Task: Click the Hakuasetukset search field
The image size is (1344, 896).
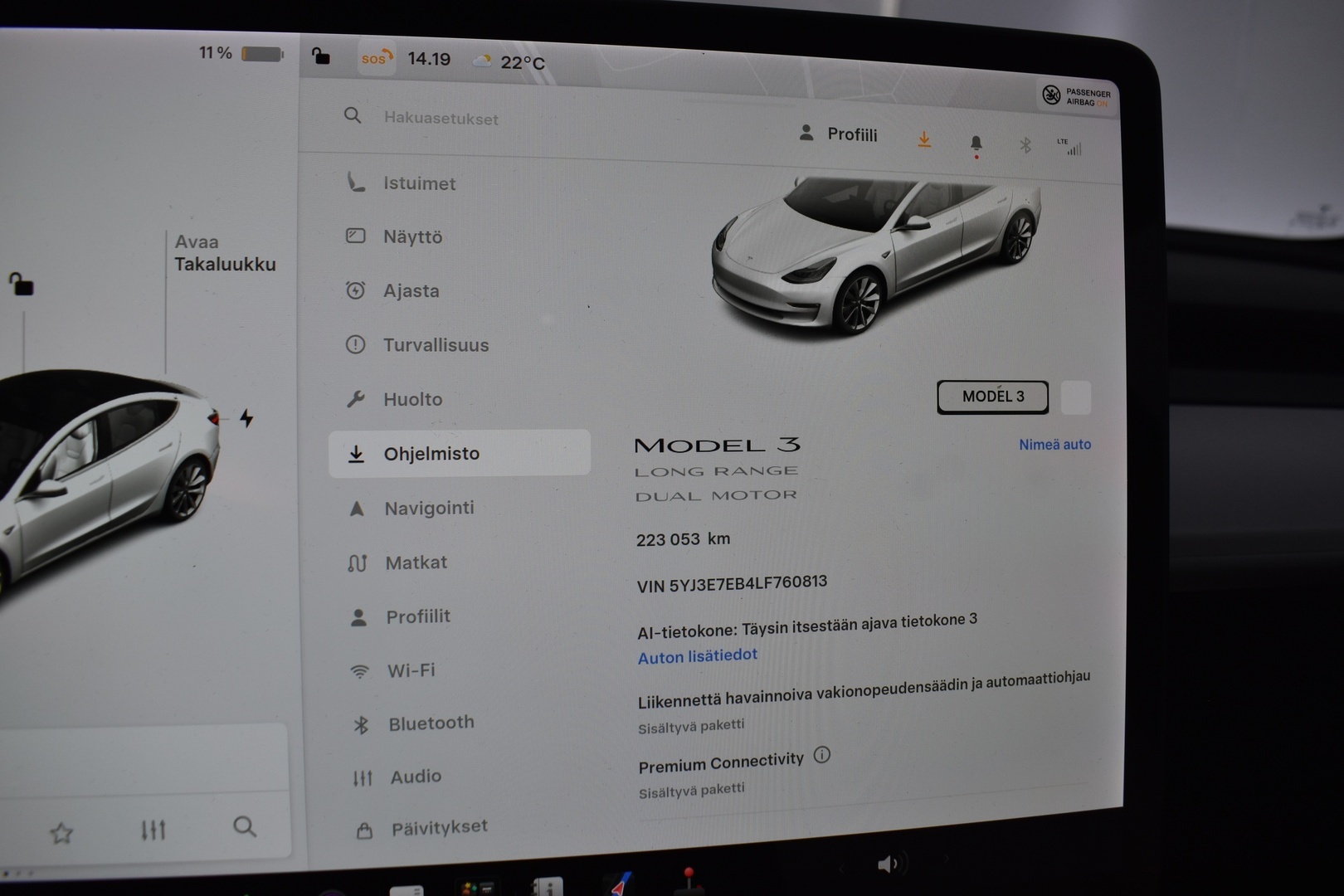Action: coord(441,119)
